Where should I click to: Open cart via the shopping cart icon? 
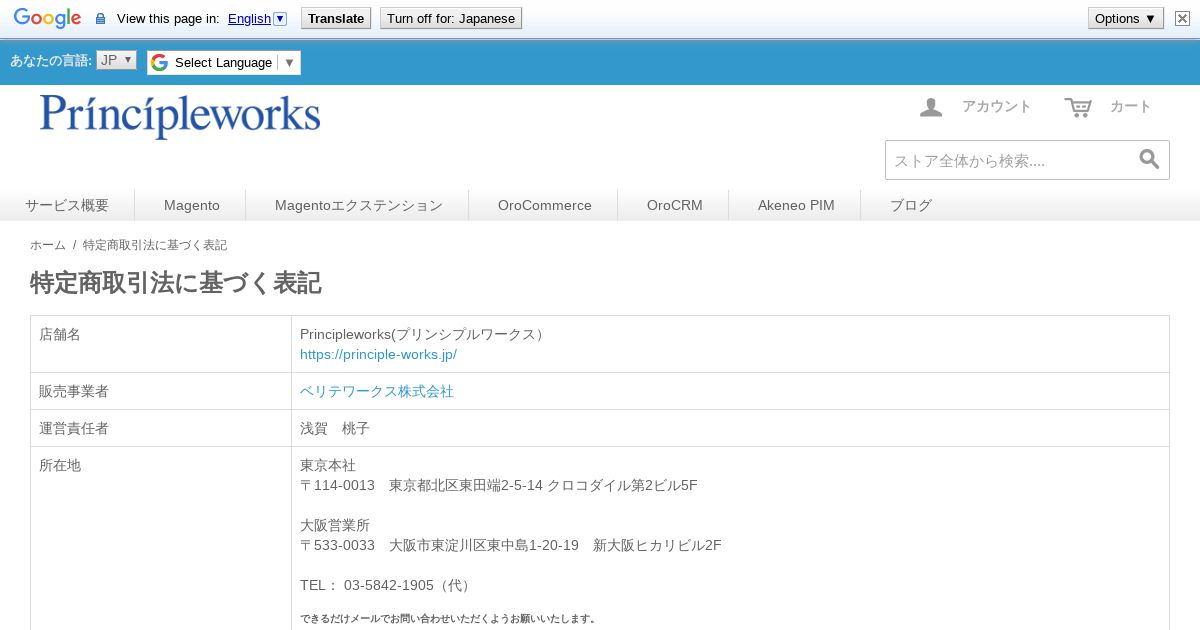coord(1078,107)
